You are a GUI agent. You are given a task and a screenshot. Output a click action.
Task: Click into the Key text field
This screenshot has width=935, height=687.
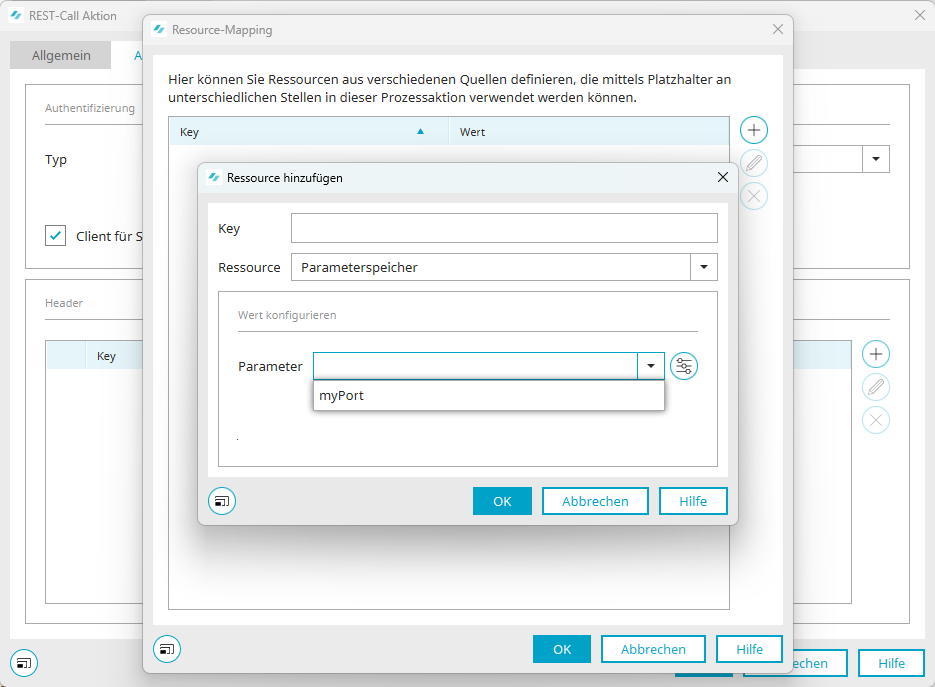tap(504, 228)
